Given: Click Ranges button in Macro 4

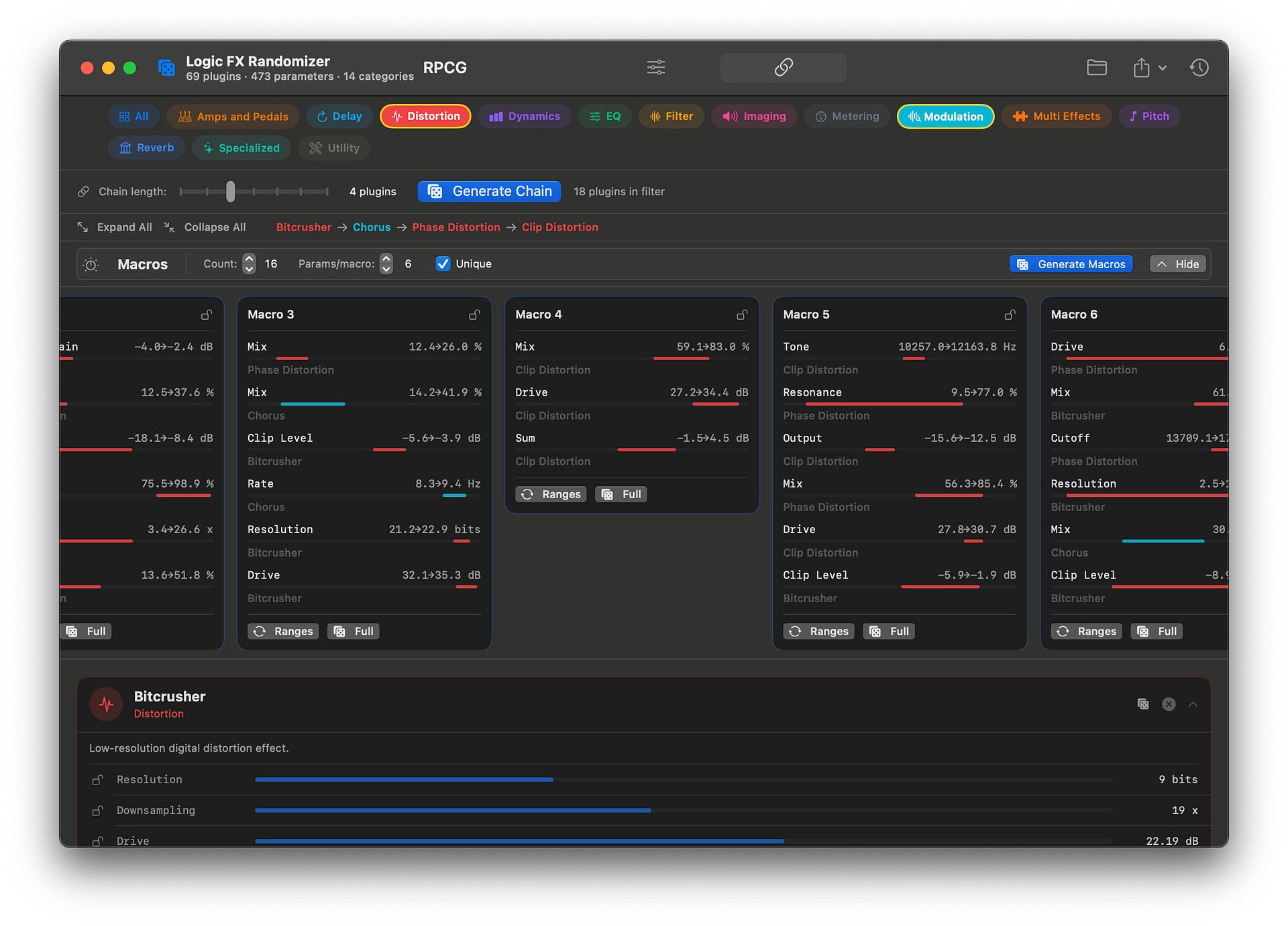Looking at the screenshot, I should [551, 494].
